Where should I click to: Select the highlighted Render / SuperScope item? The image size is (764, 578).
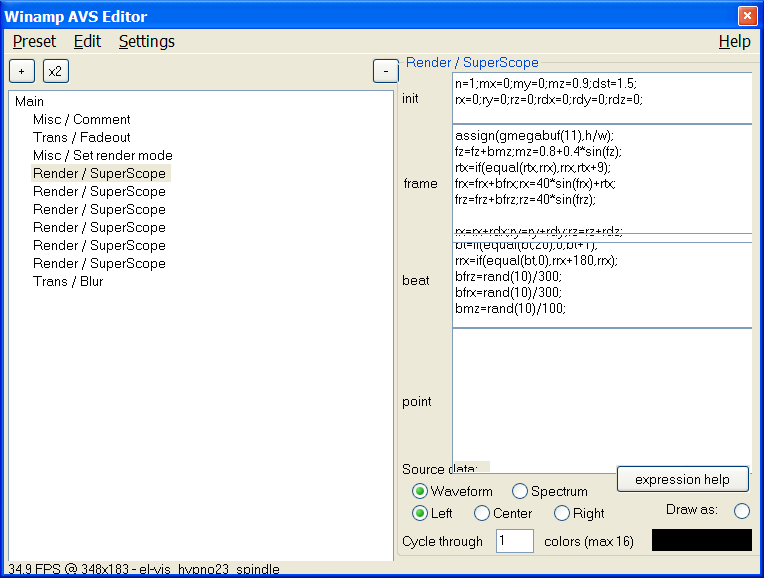point(99,173)
